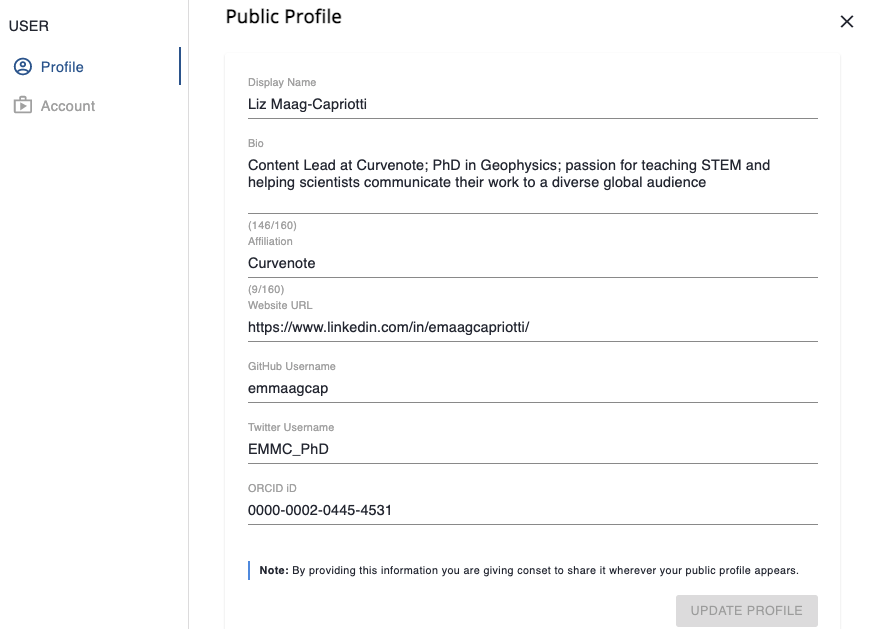
Task: Focus the GitHub Username field
Action: click(x=532, y=388)
